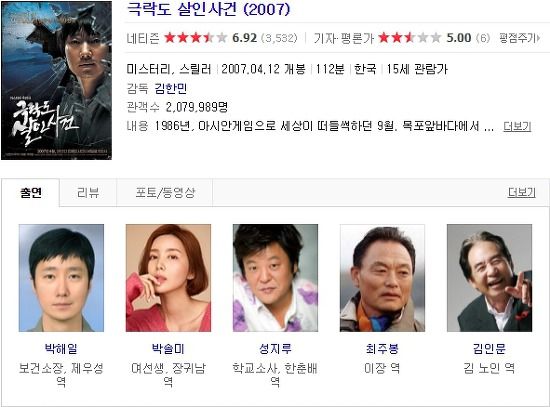Open 박해일 actor photo
This screenshot has height=407, width=550.
click(x=61, y=278)
